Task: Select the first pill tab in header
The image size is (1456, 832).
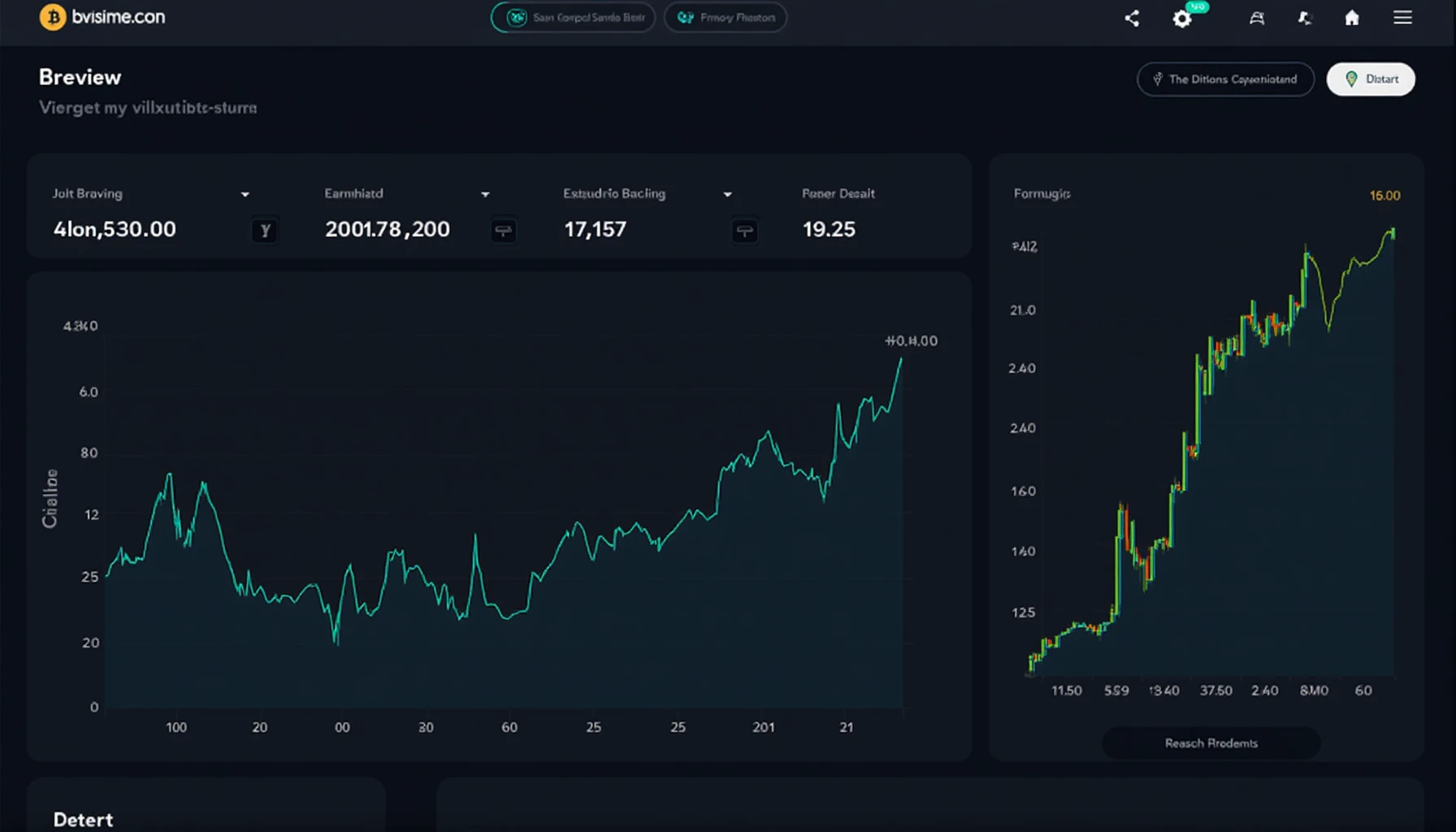Action: (573, 18)
